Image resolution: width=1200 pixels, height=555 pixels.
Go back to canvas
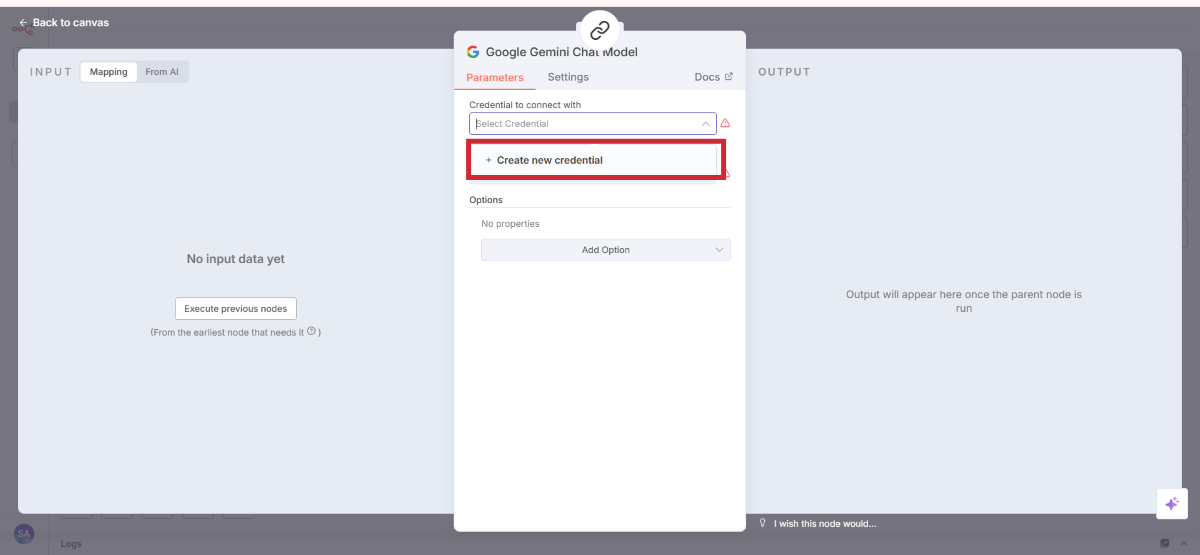click(x=64, y=22)
